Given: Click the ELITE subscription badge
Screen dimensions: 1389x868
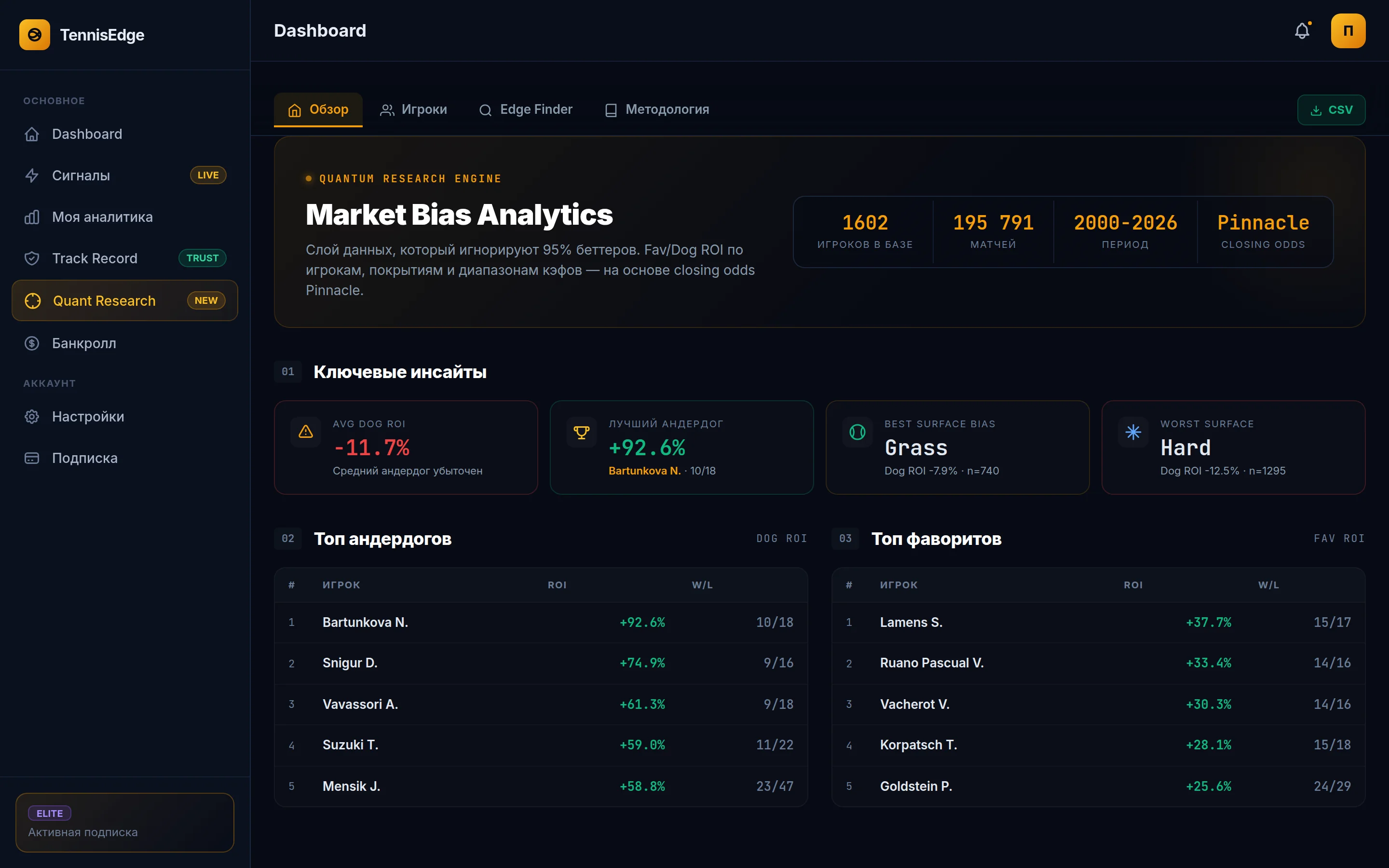Looking at the screenshot, I should point(50,813).
